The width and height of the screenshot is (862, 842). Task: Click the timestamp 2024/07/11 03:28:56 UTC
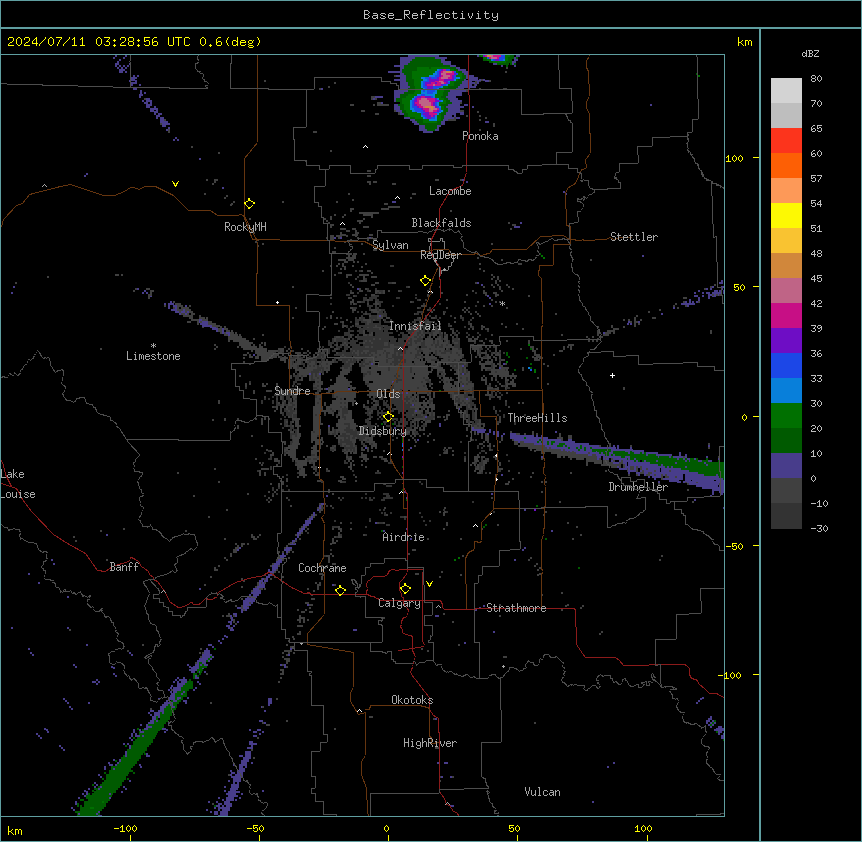(98, 42)
